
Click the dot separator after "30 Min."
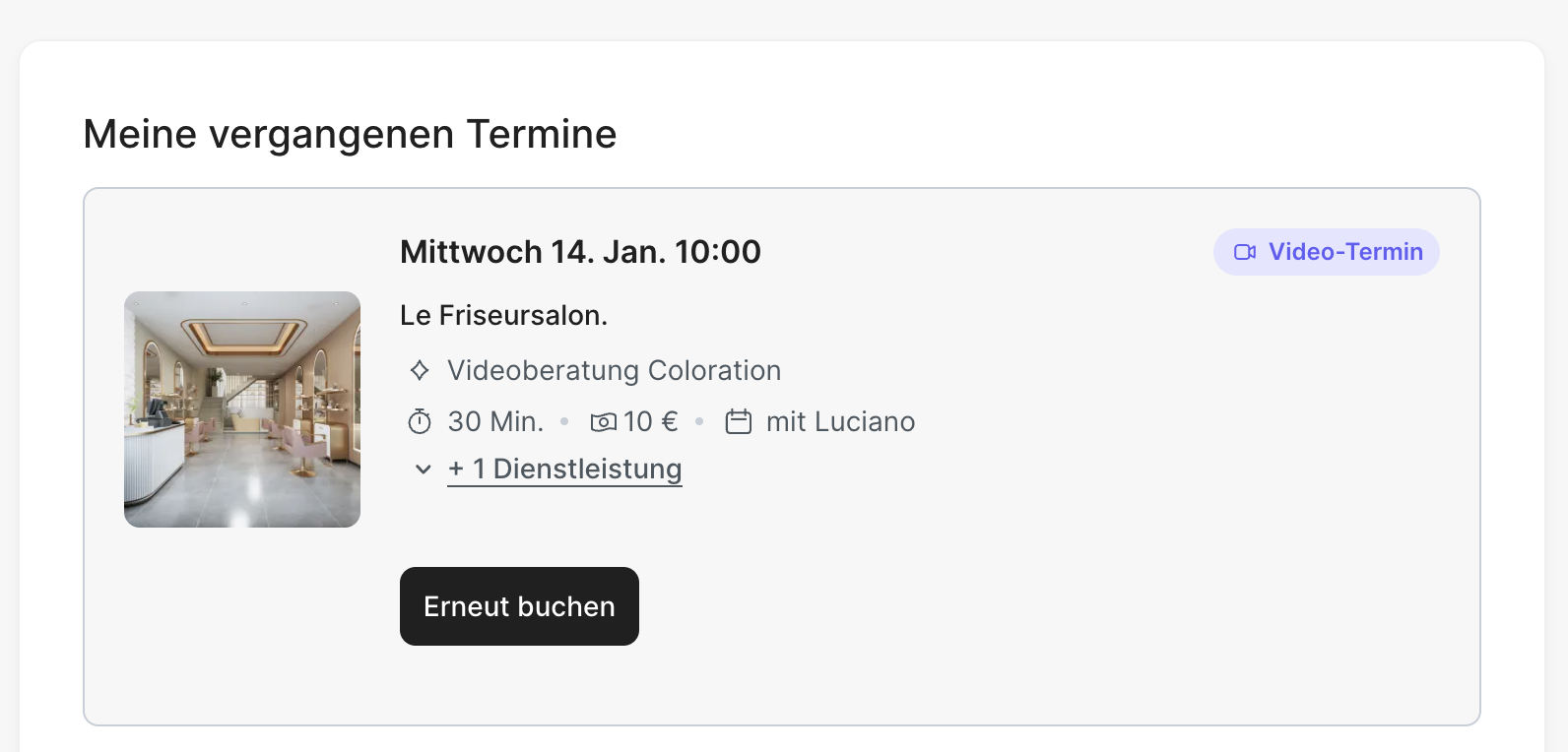[x=564, y=422]
